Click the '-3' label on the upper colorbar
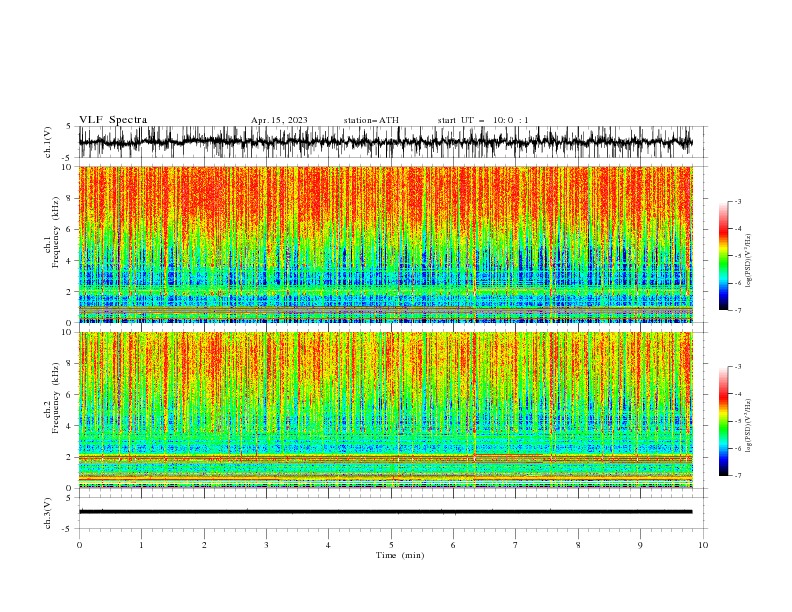Image resolution: width=792 pixels, height=612 pixels. (x=737, y=201)
